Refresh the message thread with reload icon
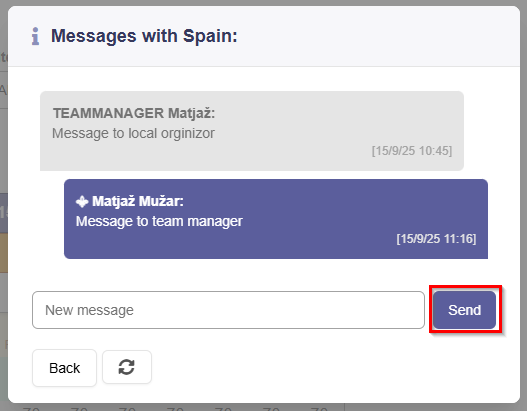Viewport: 527px width, 411px height. [x=127, y=367]
